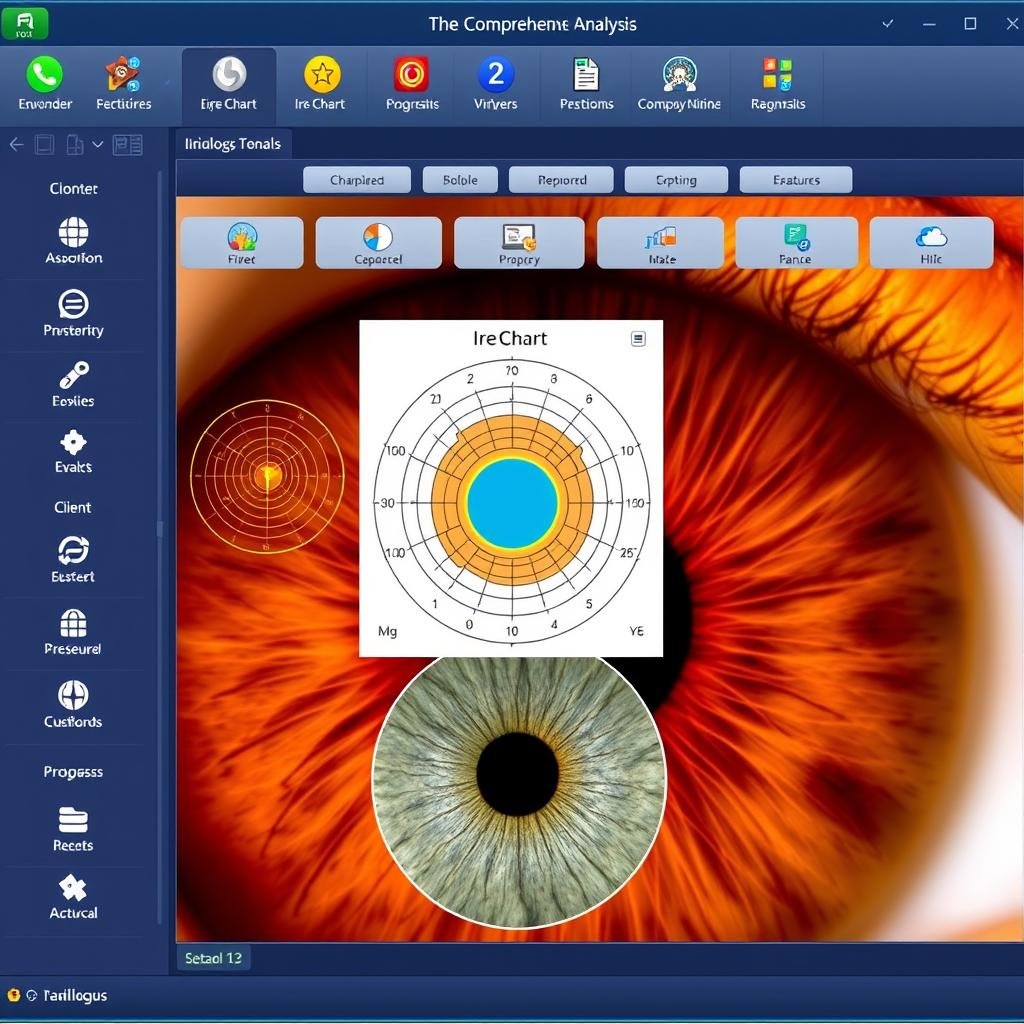1024x1024 pixels.
Task: Open the Pestioms document icon
Action: click(586, 84)
